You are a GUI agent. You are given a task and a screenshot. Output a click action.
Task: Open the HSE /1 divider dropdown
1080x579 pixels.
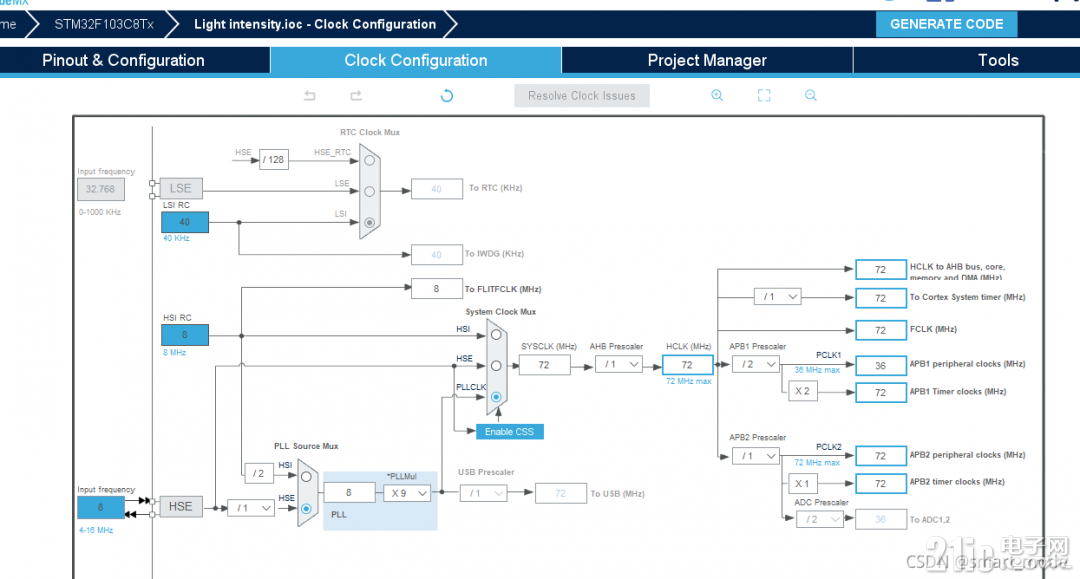click(251, 508)
